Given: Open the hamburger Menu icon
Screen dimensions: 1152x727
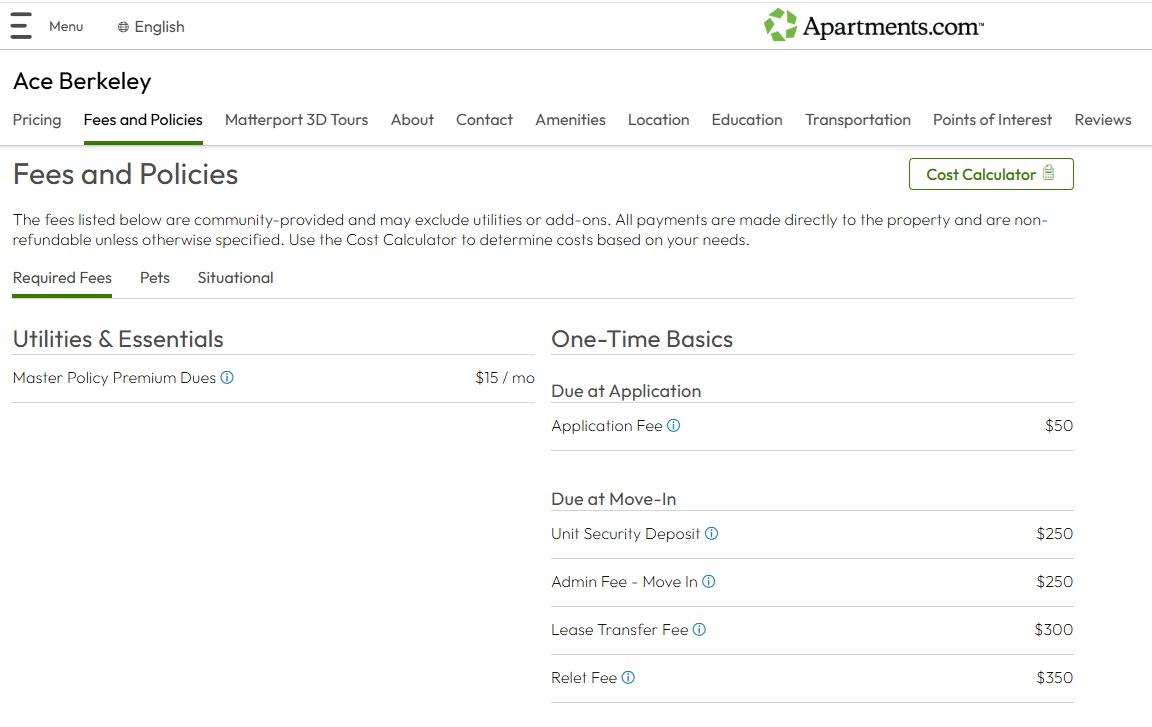Looking at the screenshot, I should [21, 27].
